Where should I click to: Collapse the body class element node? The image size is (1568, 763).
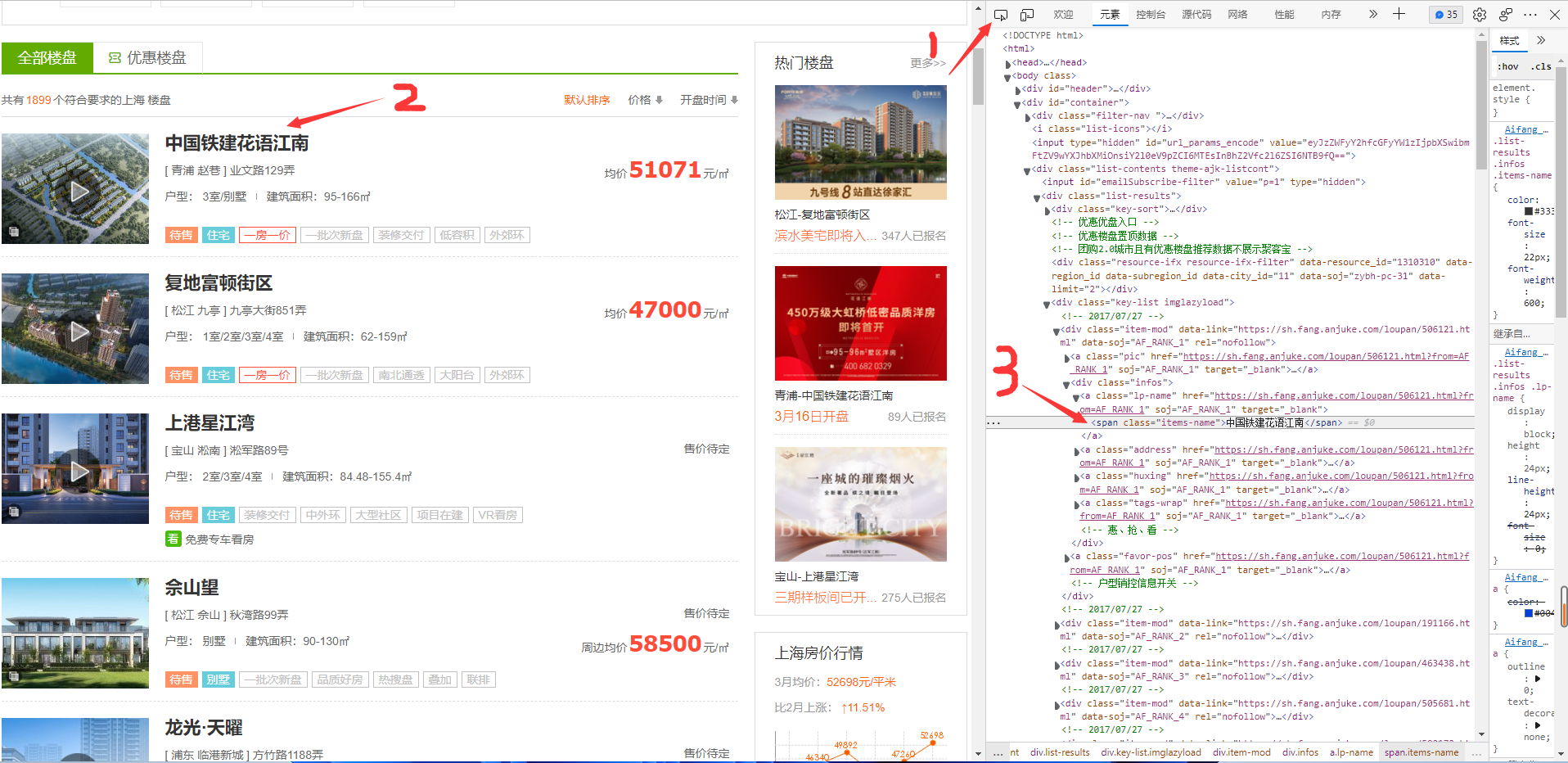click(1008, 76)
